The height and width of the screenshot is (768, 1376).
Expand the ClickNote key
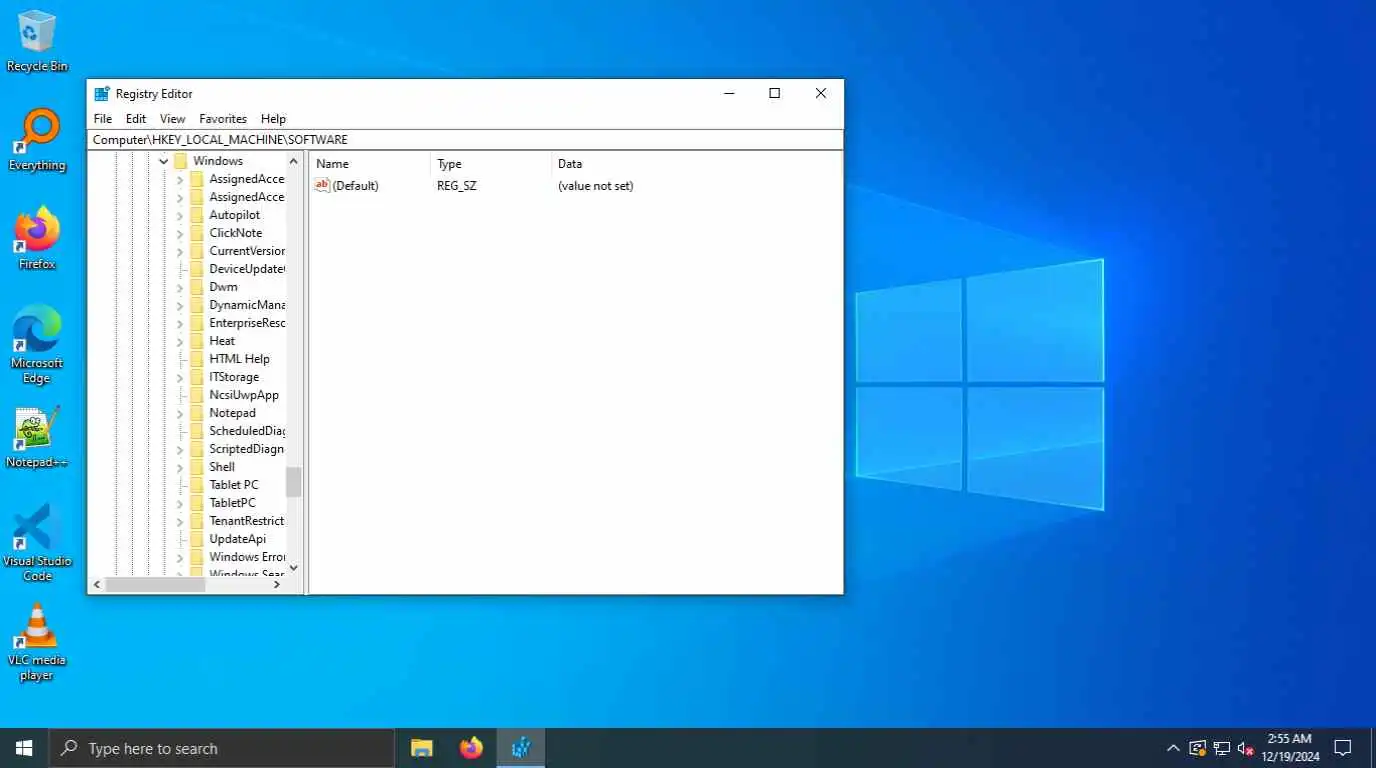point(180,233)
